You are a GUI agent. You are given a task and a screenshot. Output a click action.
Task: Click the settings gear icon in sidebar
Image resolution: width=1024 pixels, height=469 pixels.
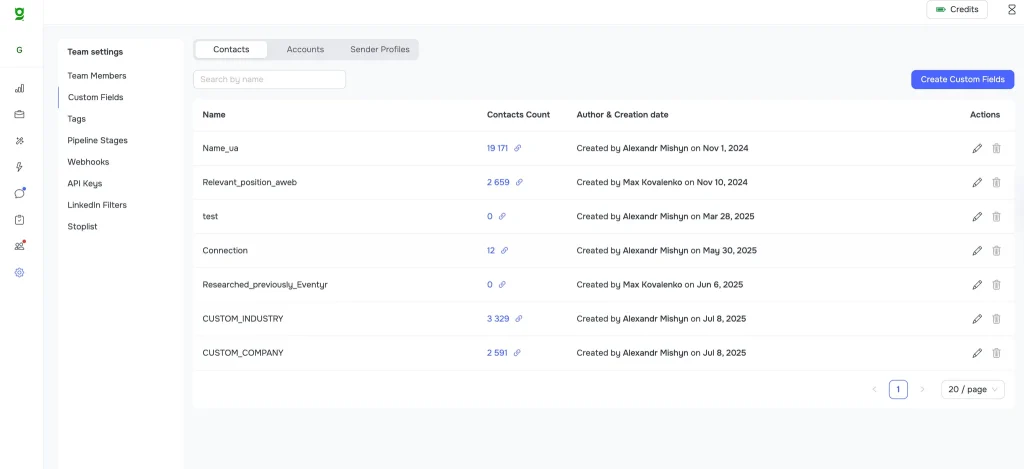click(x=19, y=272)
